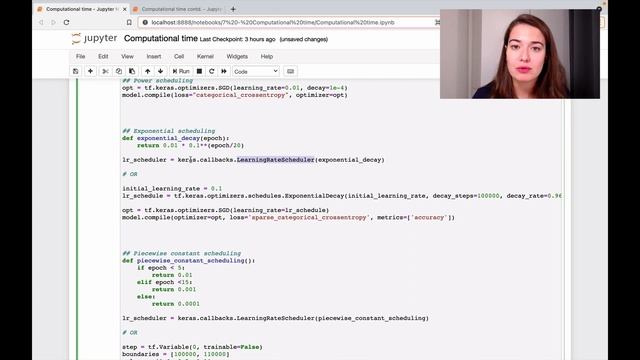Reload the browser page
The height and width of the screenshot is (360, 640).
pos(66,22)
